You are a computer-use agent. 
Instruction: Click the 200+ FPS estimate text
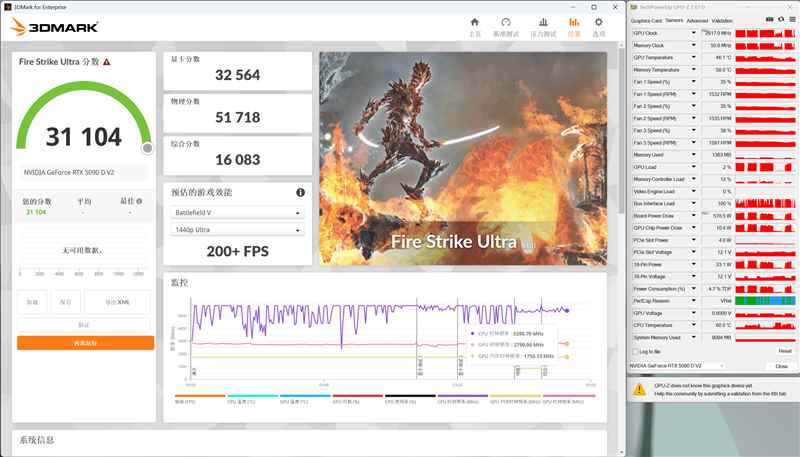237,251
